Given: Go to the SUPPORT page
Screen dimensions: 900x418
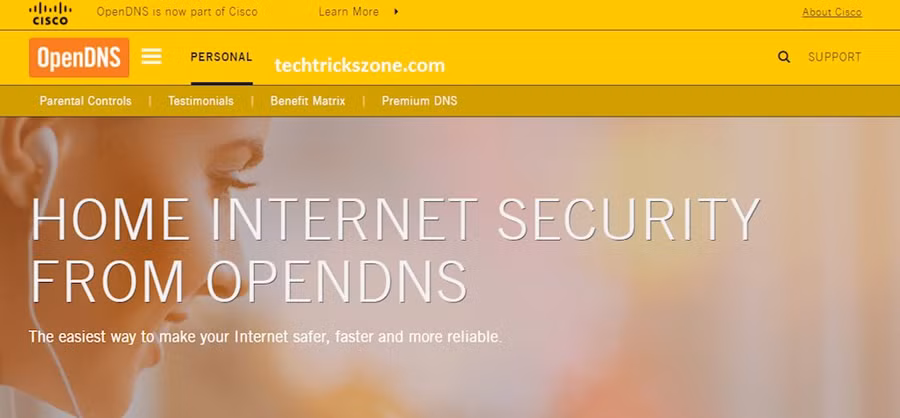Looking at the screenshot, I should pyautogui.click(x=835, y=57).
